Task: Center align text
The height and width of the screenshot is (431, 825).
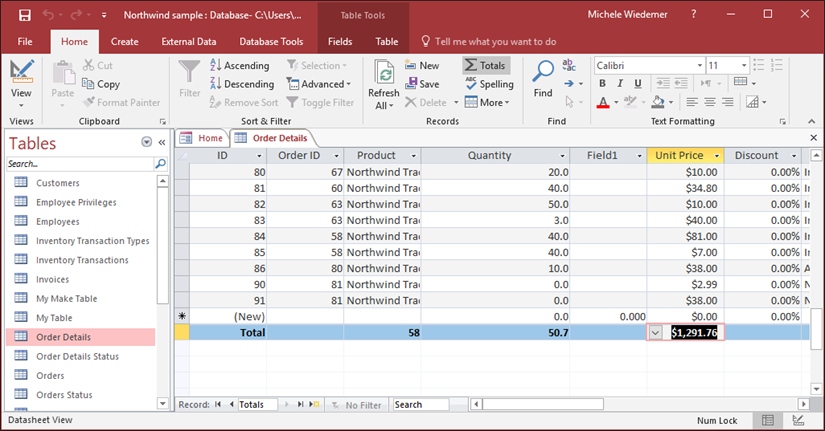Action: point(710,102)
